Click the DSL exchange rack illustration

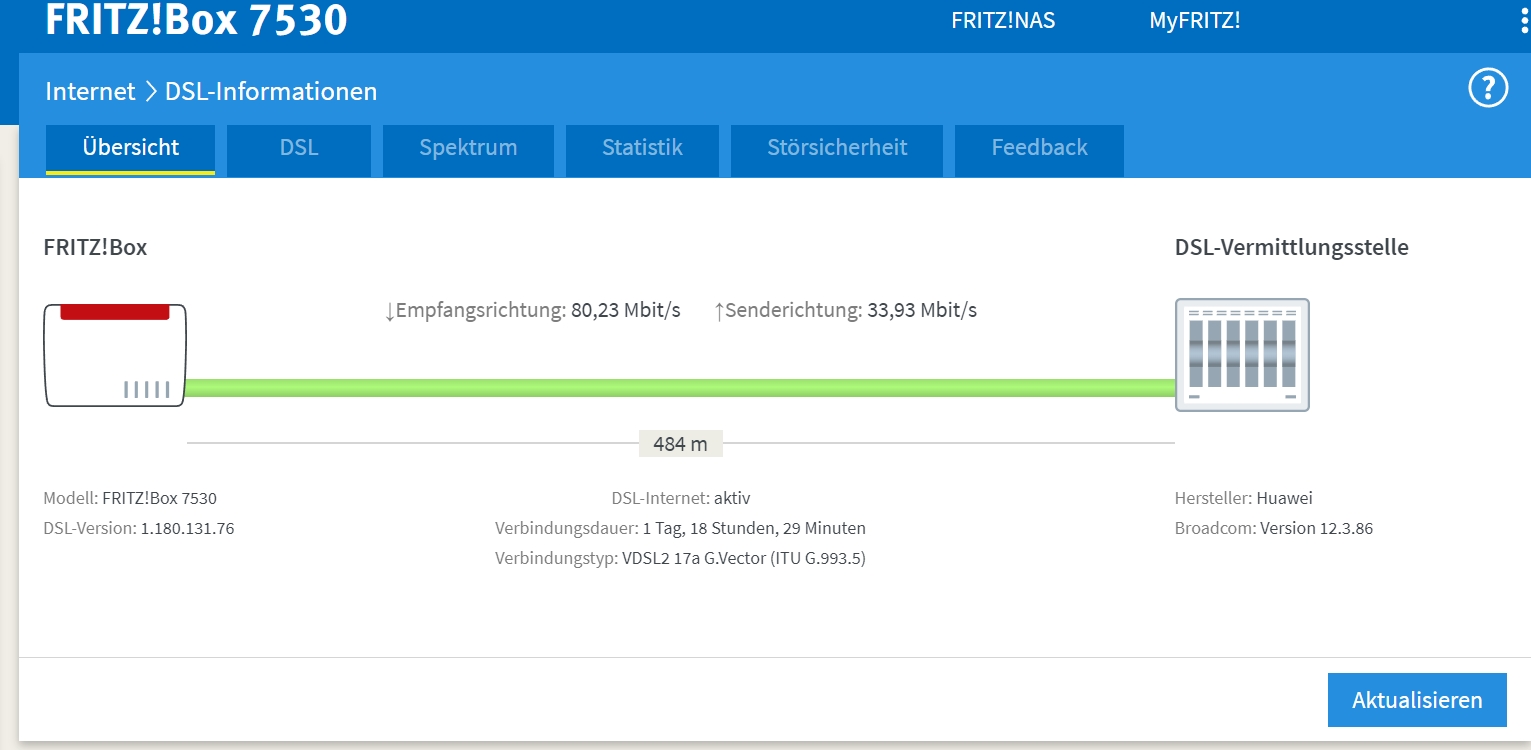[1241, 355]
